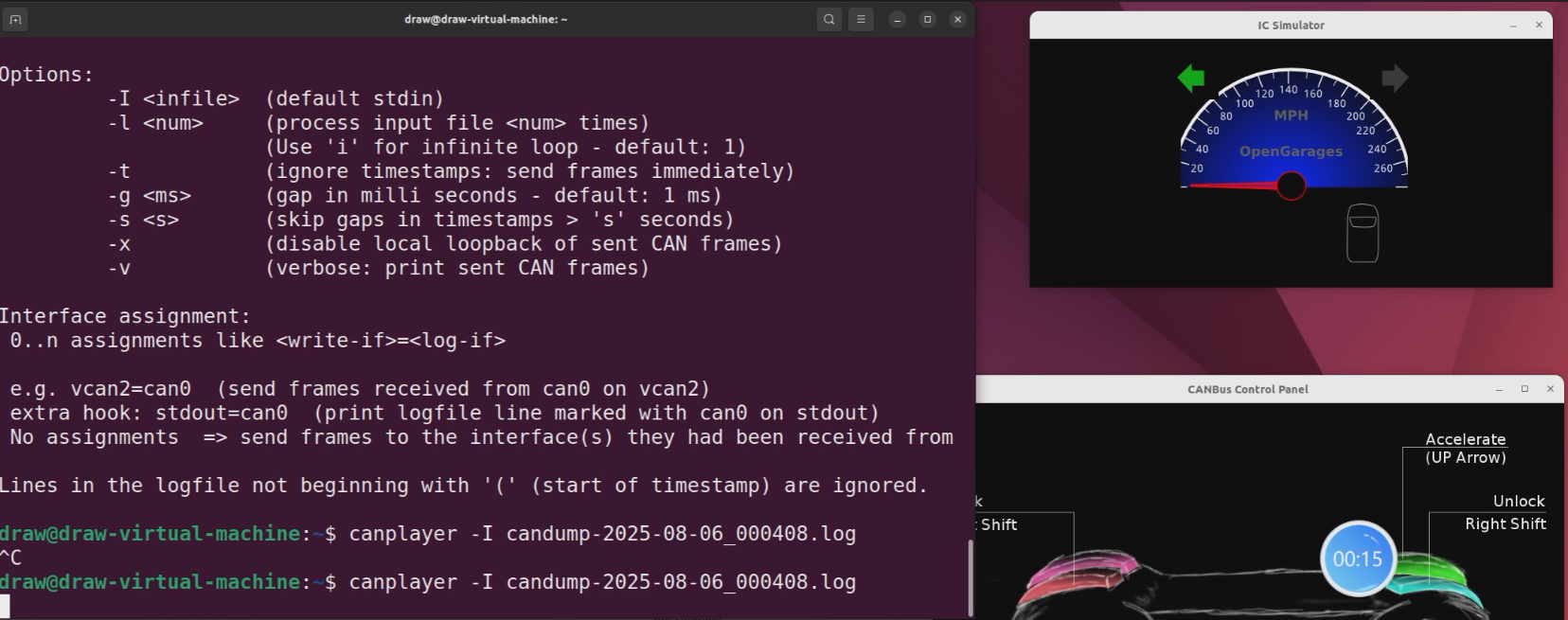Screen dimensions: 1568x620
Task: Click the '-x' disable loopback line
Action: pyautogui.click(x=445, y=244)
